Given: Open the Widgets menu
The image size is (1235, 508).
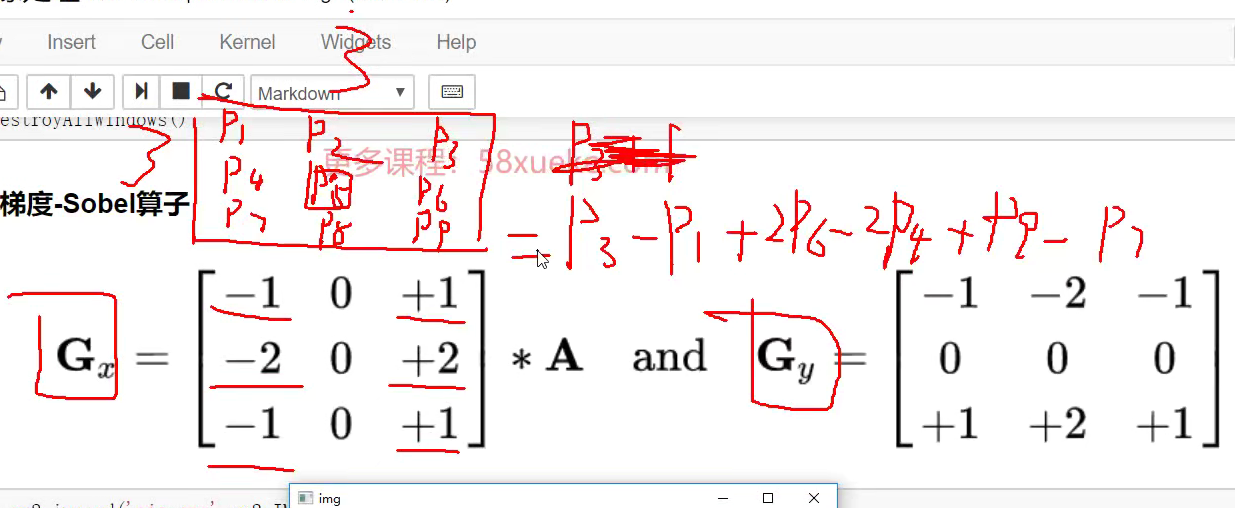Looking at the screenshot, I should tap(355, 42).
